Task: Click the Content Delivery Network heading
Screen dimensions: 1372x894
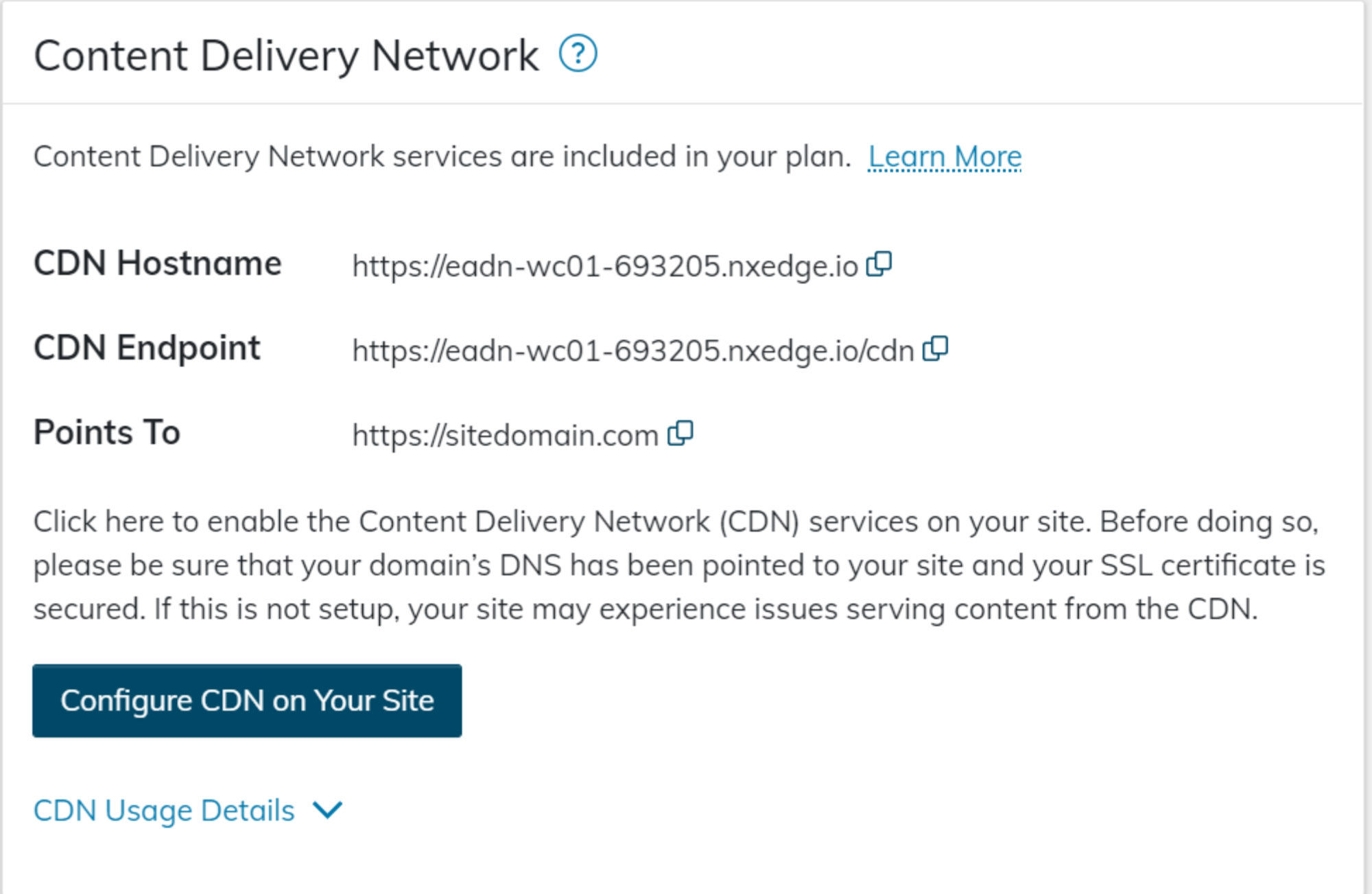Action: tap(286, 56)
